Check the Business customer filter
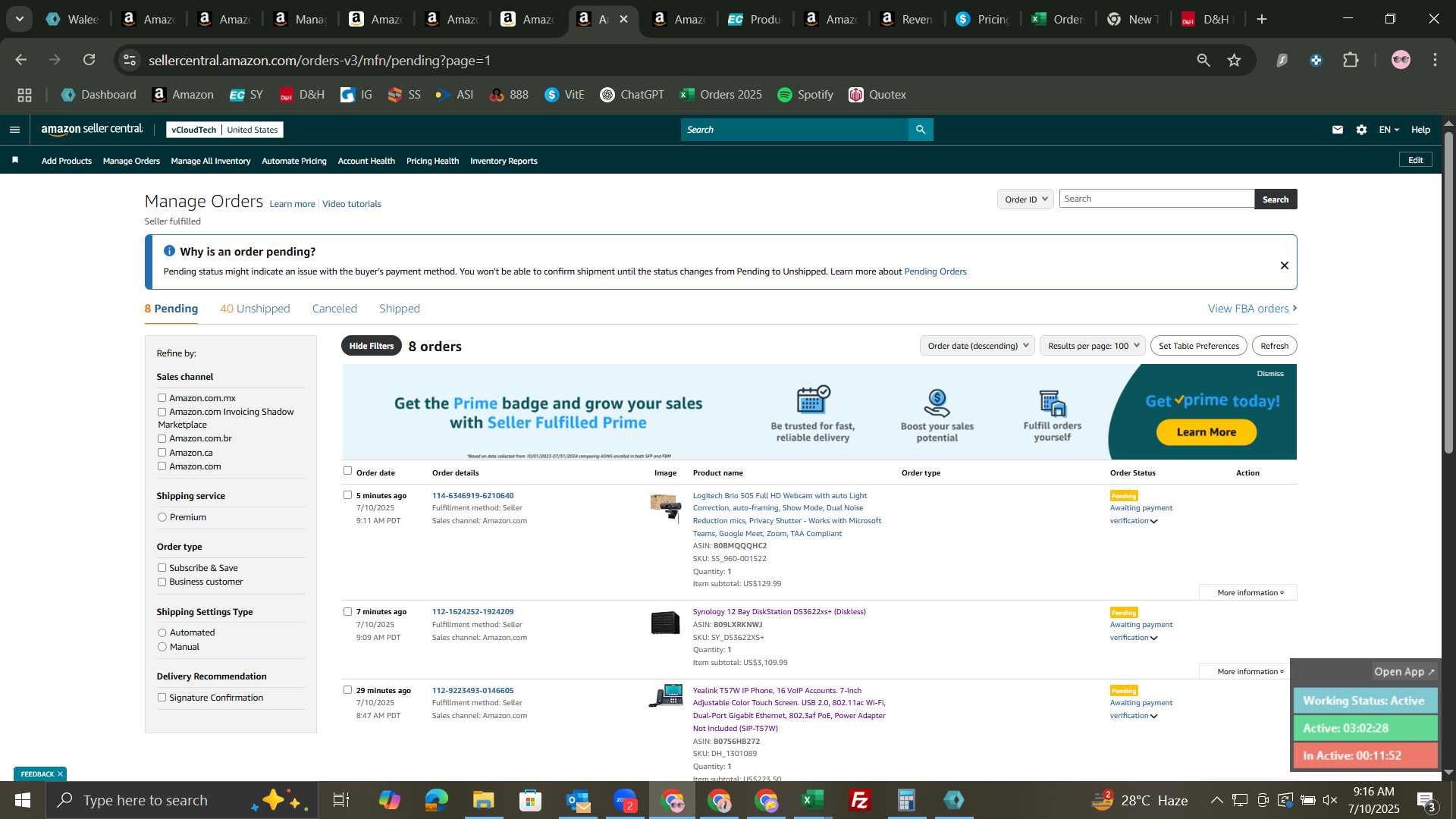Image resolution: width=1456 pixels, height=819 pixels. [x=162, y=582]
